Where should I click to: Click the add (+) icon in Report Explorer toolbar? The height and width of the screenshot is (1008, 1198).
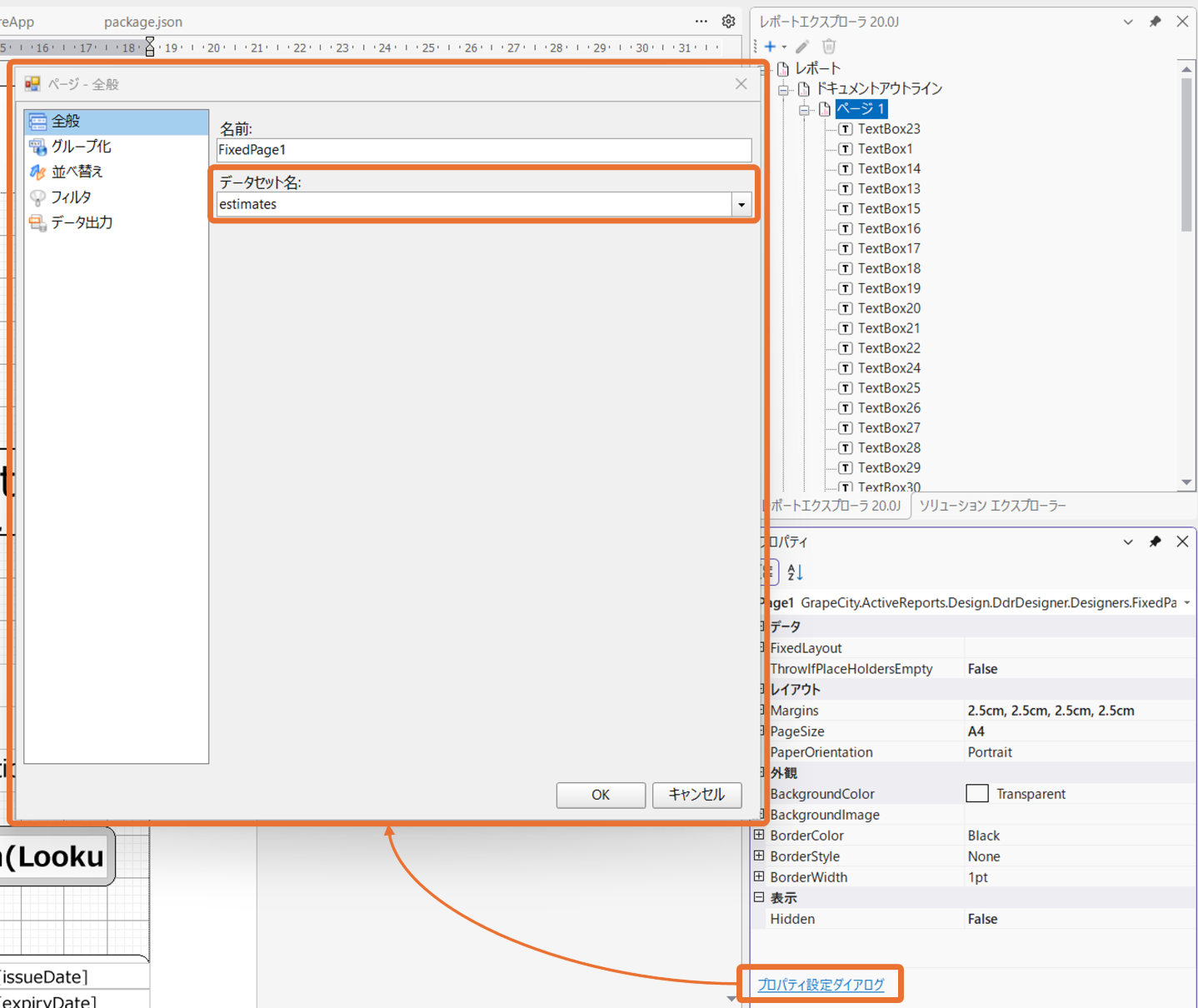(x=770, y=47)
